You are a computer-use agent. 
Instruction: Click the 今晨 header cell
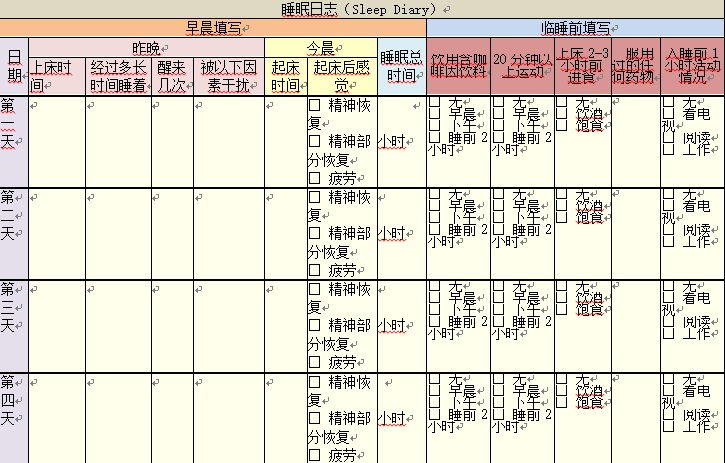(321, 48)
